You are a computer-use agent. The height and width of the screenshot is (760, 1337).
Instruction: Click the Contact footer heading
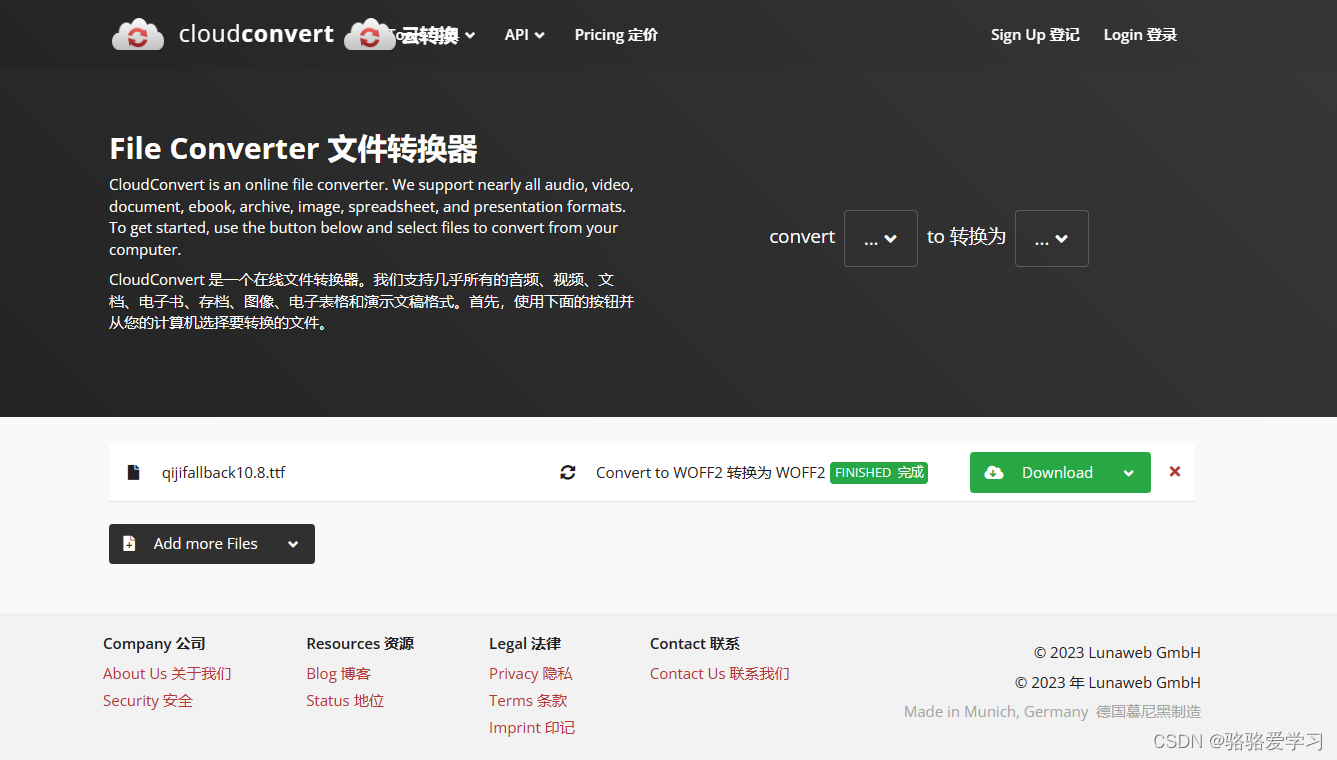(x=695, y=644)
